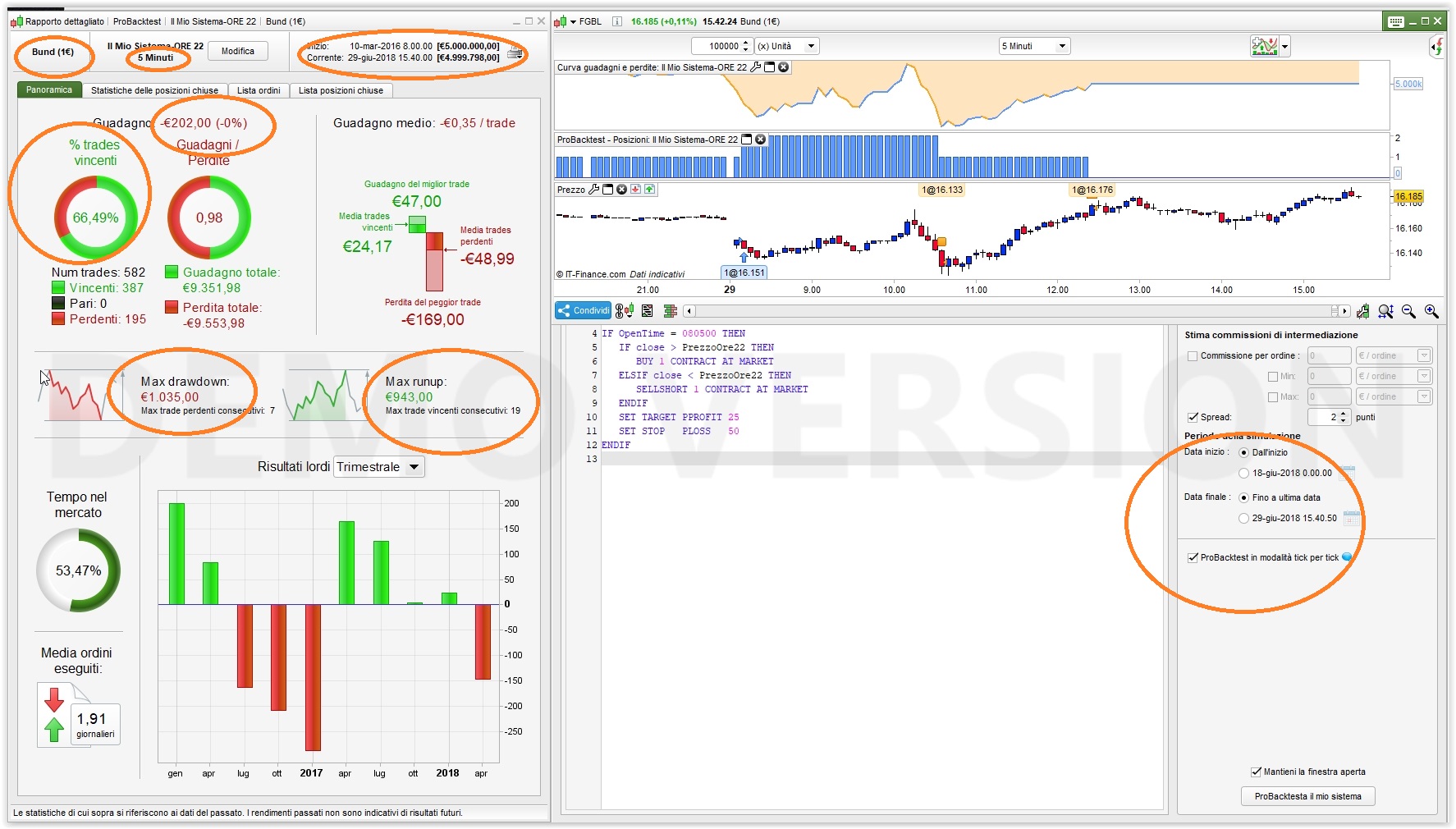Close the ProBacktest Posizioni panel
The width and height of the screenshot is (1456, 829).
click(761, 140)
